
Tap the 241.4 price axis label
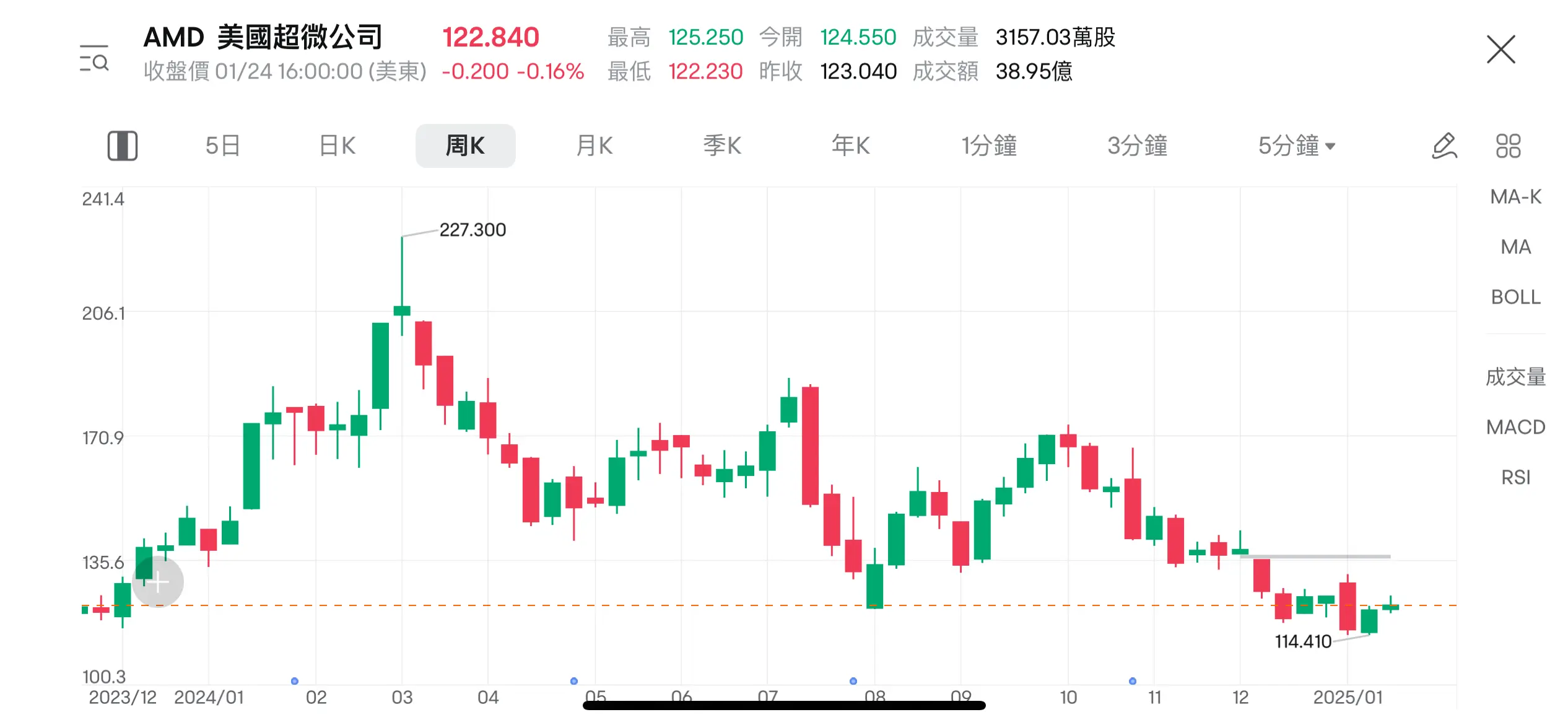[x=103, y=199]
